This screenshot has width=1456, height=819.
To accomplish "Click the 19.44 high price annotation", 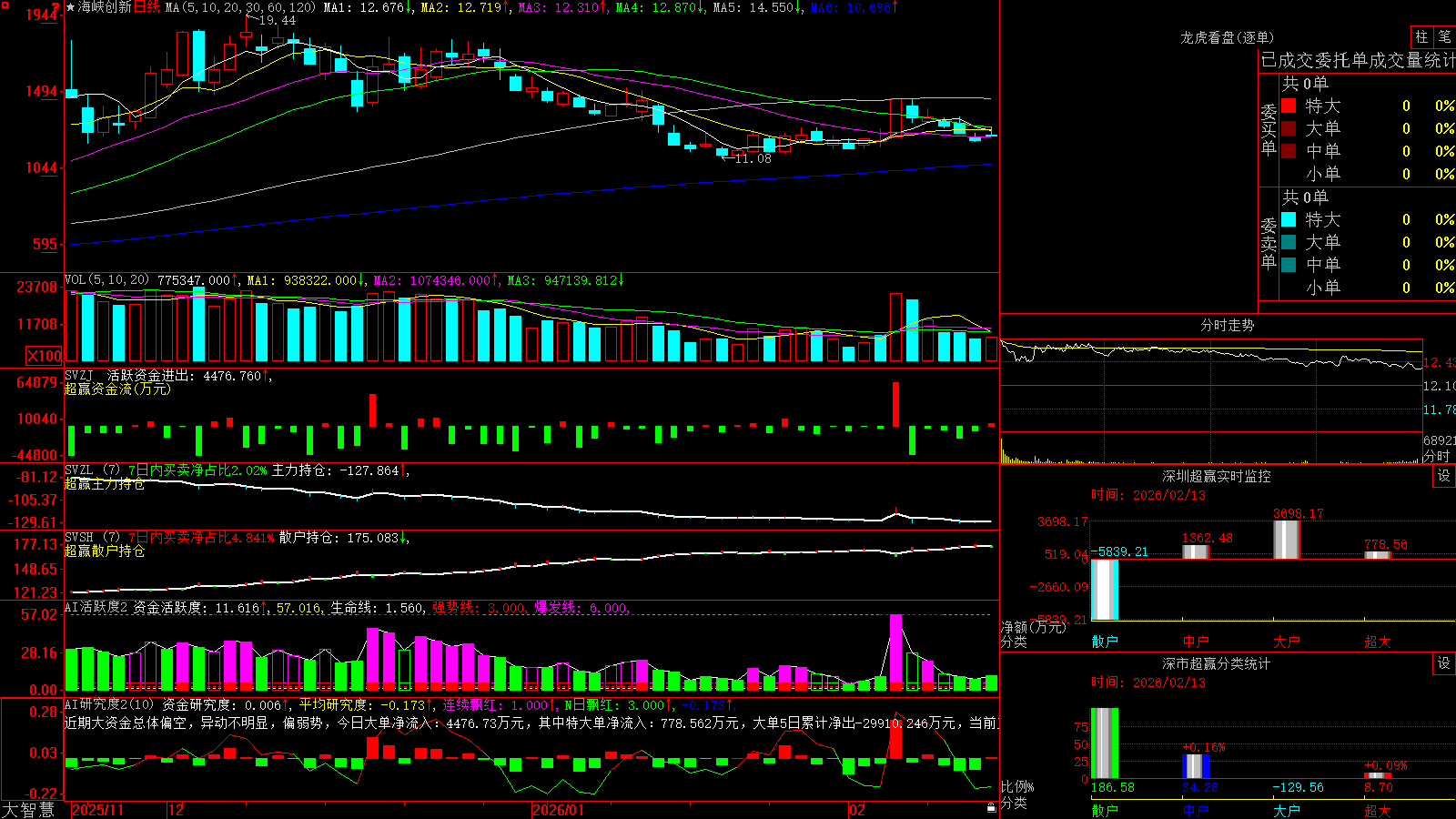I will (277, 20).
